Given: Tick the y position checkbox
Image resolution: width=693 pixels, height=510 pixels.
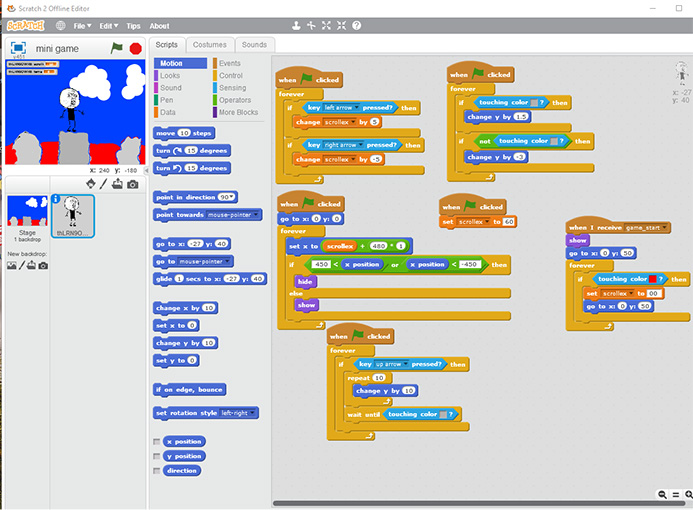Looking at the screenshot, I should (157, 456).
